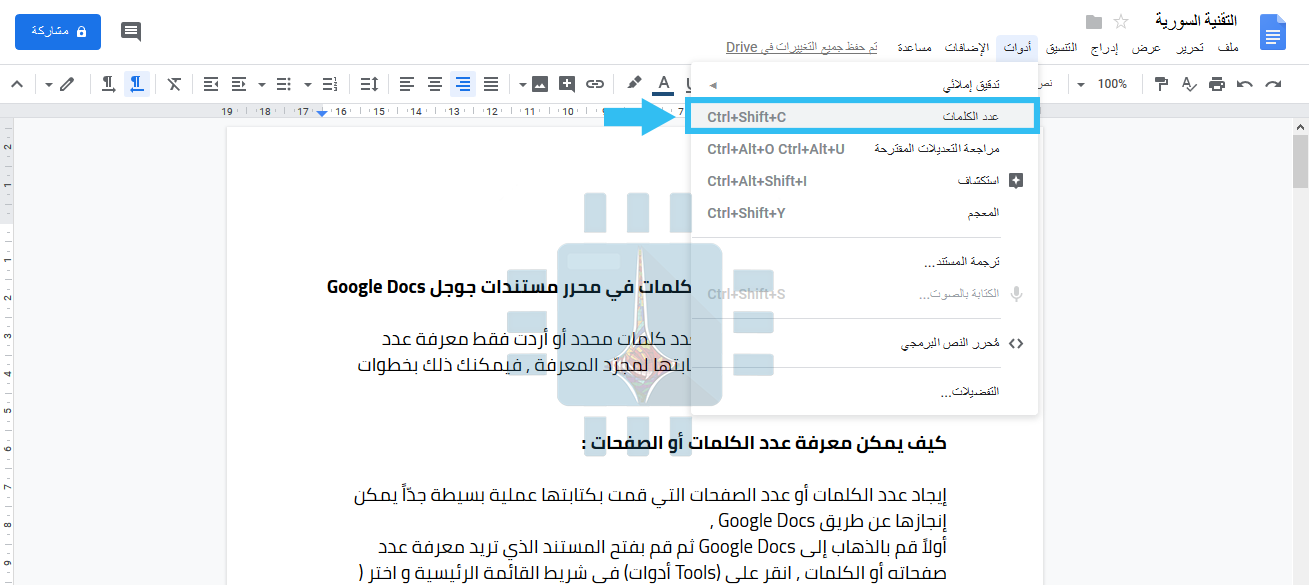Click the increase indent icon
The image size is (1309, 585).
pos(211,84)
